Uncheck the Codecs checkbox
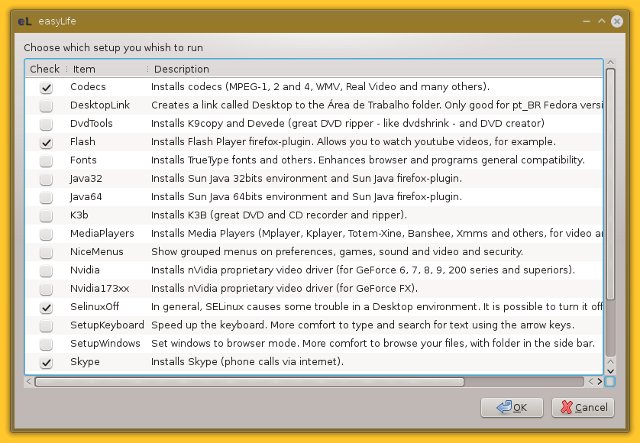Viewport: 640px width, 443px height. point(46,88)
